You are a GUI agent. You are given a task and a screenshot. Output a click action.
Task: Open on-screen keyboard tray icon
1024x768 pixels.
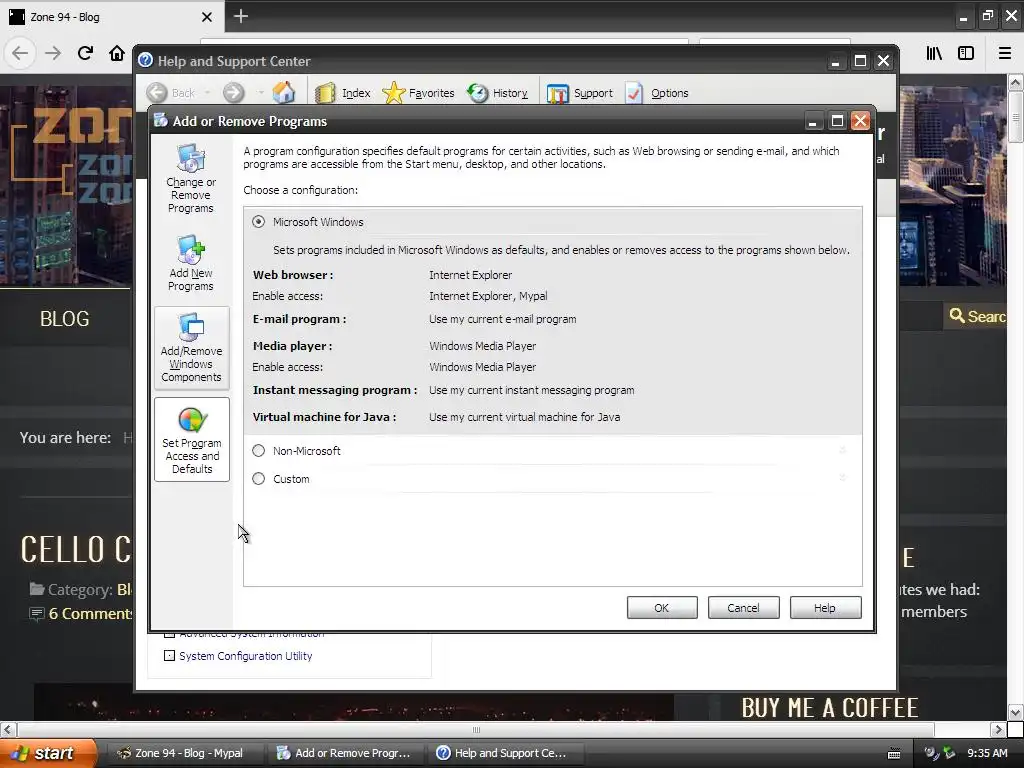pos(894,754)
